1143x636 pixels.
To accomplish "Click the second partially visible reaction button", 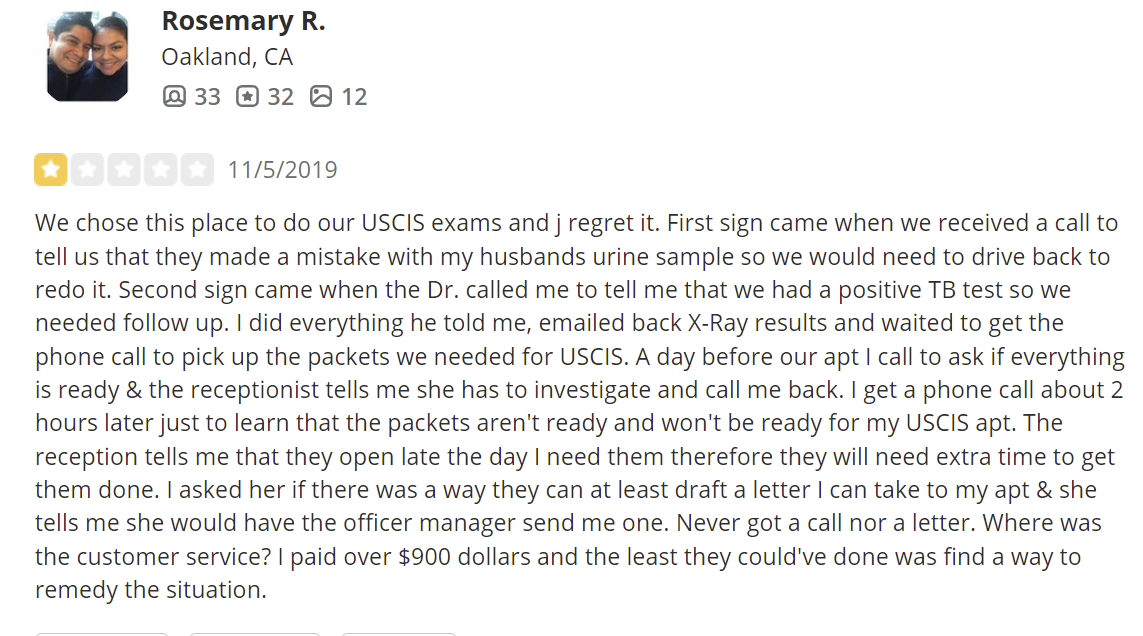I will pyautogui.click(x=254, y=634).
